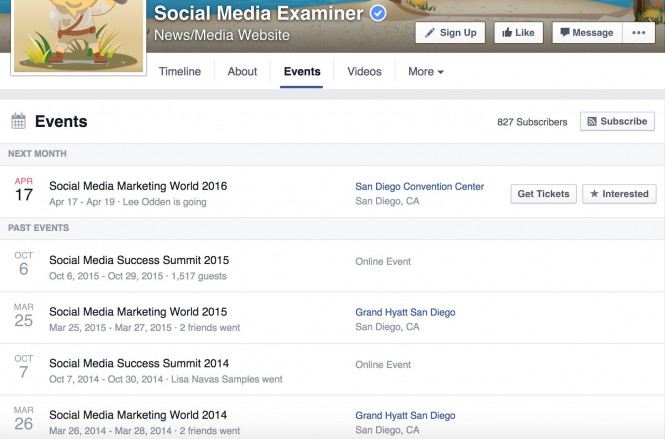The width and height of the screenshot is (665, 439).
Task: Expand the More dropdown in page tabs
Action: pyautogui.click(x=425, y=72)
